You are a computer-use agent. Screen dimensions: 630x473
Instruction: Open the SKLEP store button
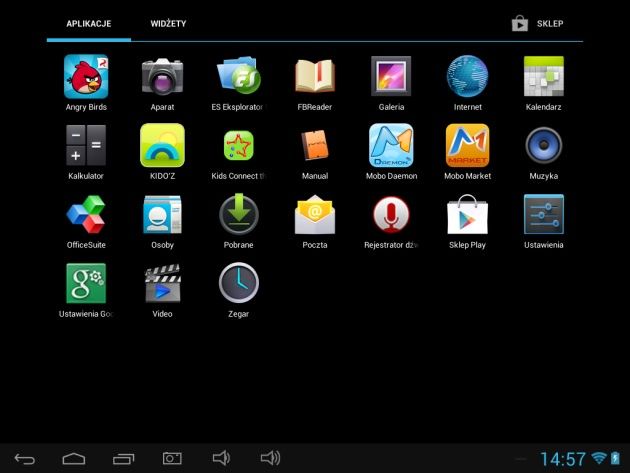coord(537,24)
